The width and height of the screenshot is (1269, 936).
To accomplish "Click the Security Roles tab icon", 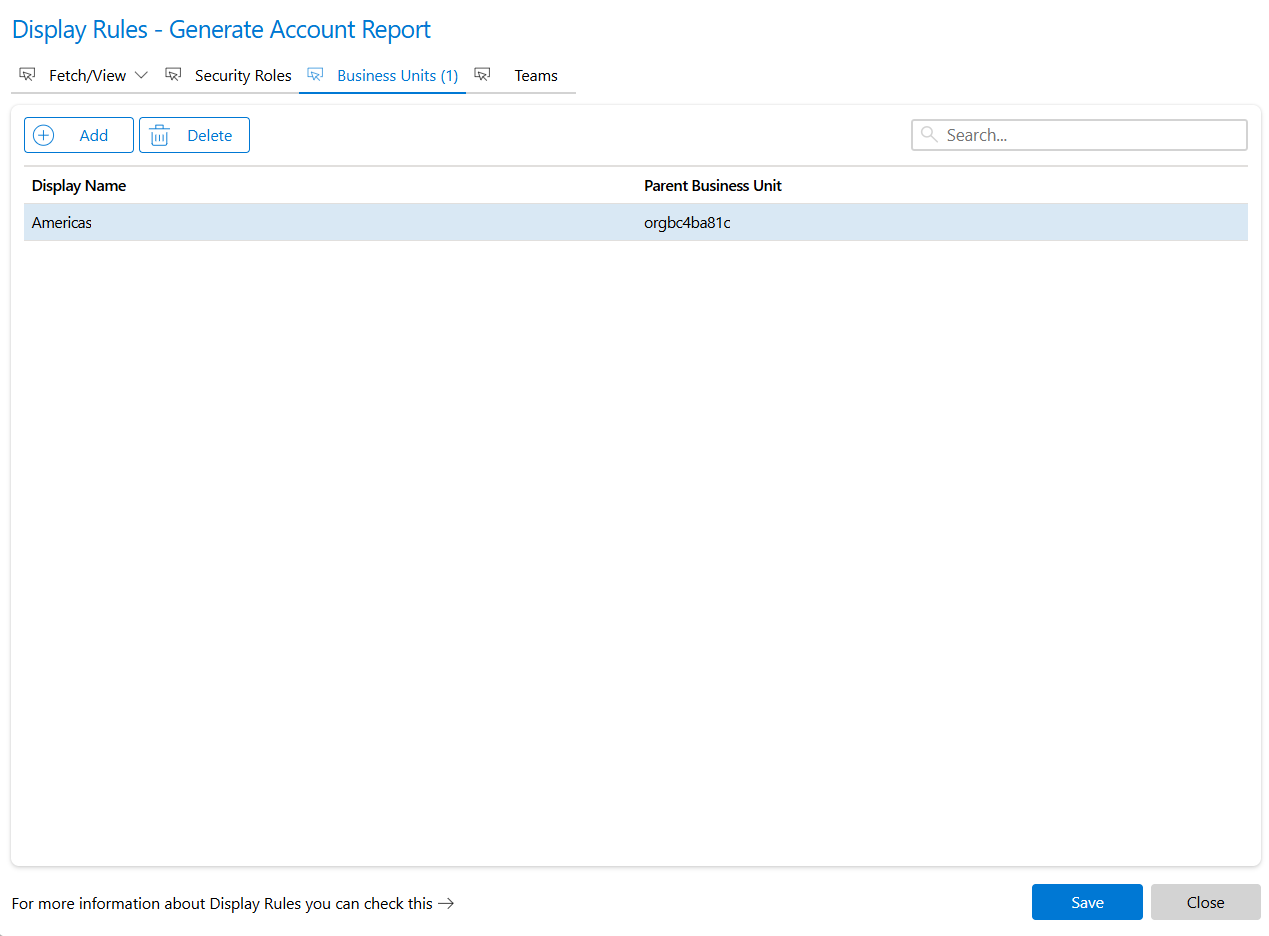I will pos(173,75).
